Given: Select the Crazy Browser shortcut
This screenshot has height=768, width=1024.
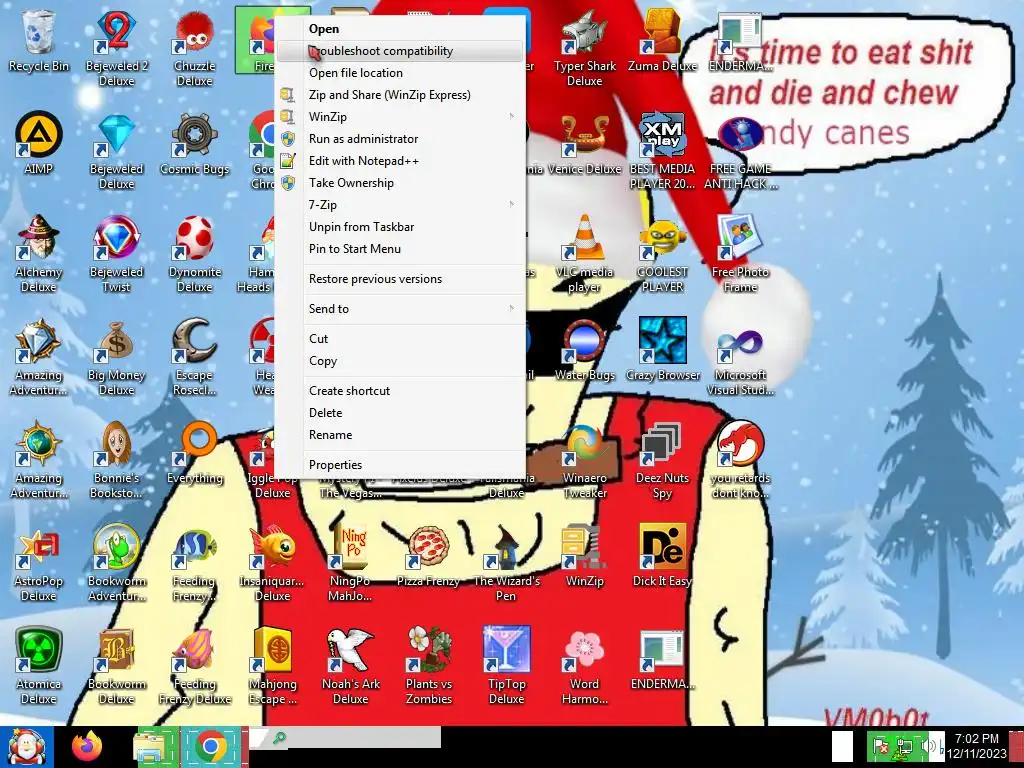Looking at the screenshot, I should click(x=662, y=349).
